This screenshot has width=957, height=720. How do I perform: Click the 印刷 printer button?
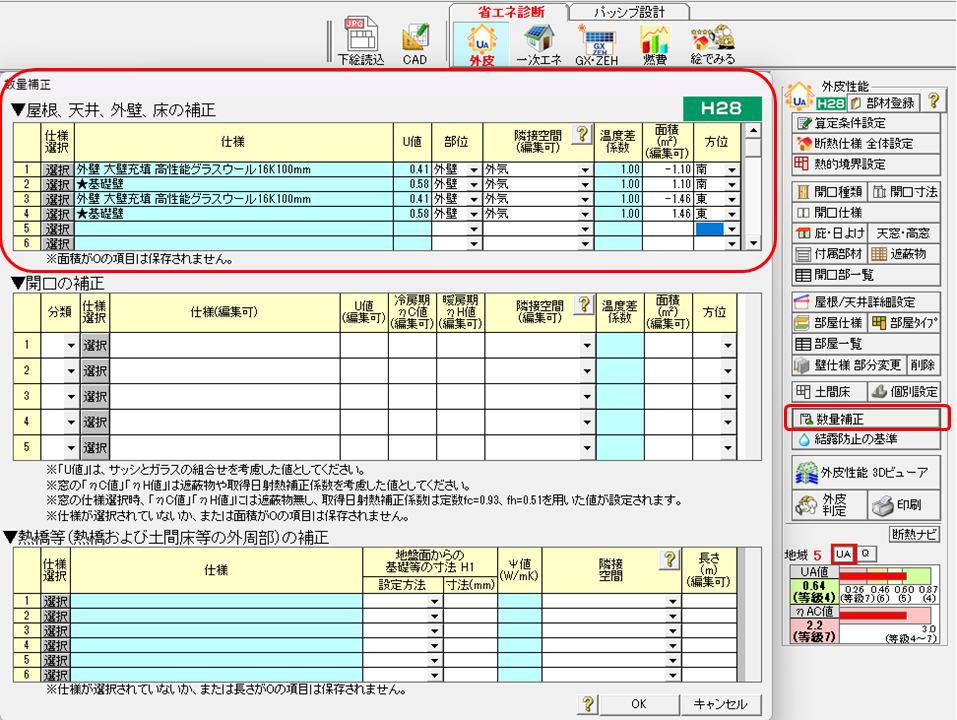(905, 504)
